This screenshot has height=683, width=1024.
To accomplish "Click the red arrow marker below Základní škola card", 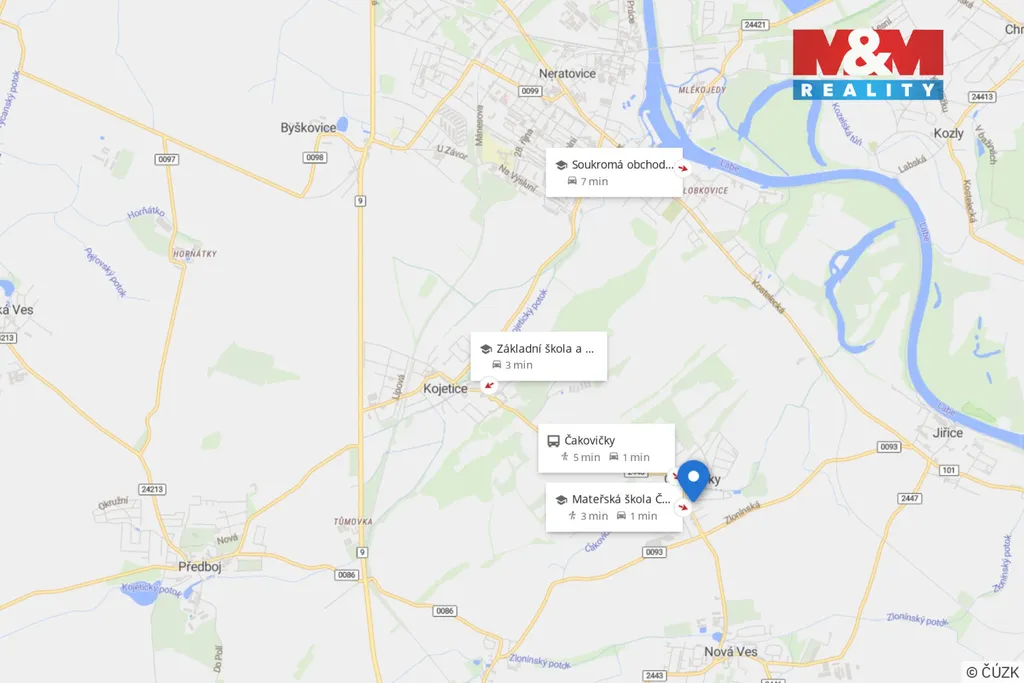I will pos(488,385).
